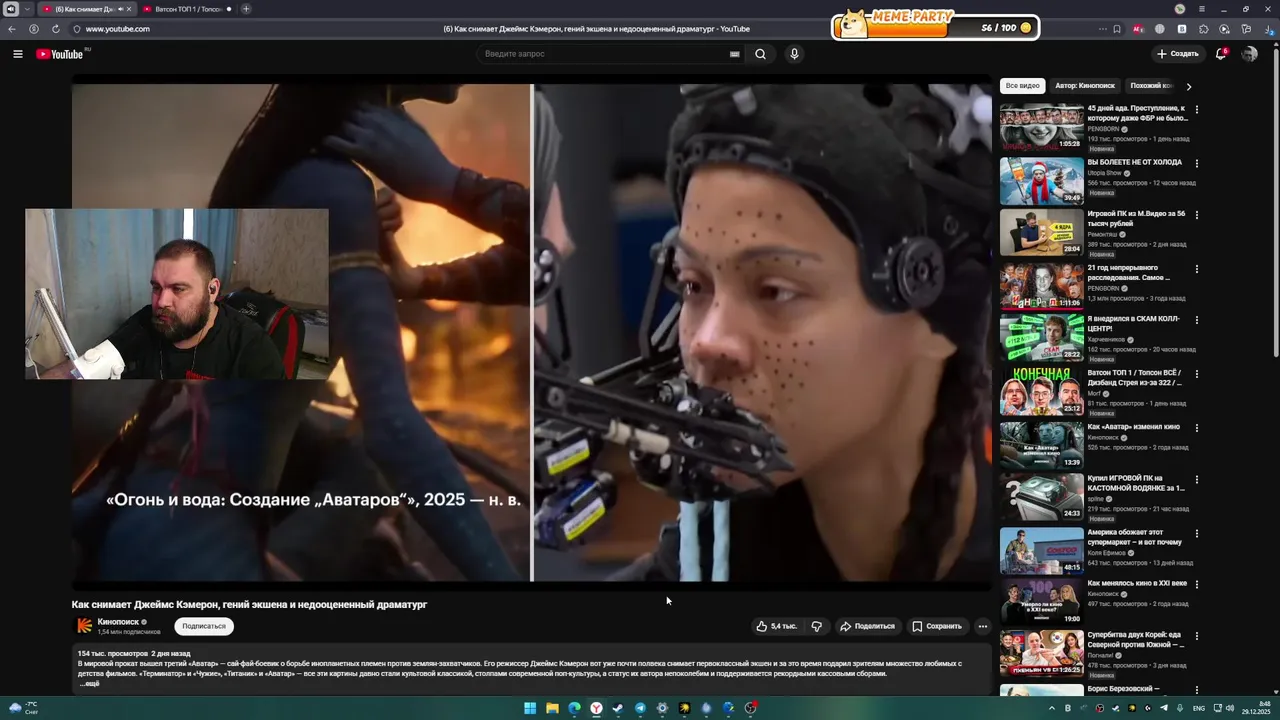Viewport: 1280px width, 720px height.
Task: Go back using browser back arrow
Action: pos(12,29)
